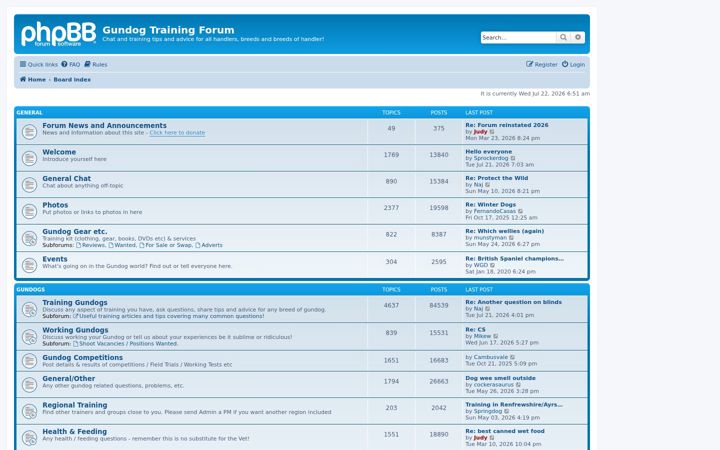The image size is (720, 450).
Task: Click the Register link
Action: tap(542, 65)
